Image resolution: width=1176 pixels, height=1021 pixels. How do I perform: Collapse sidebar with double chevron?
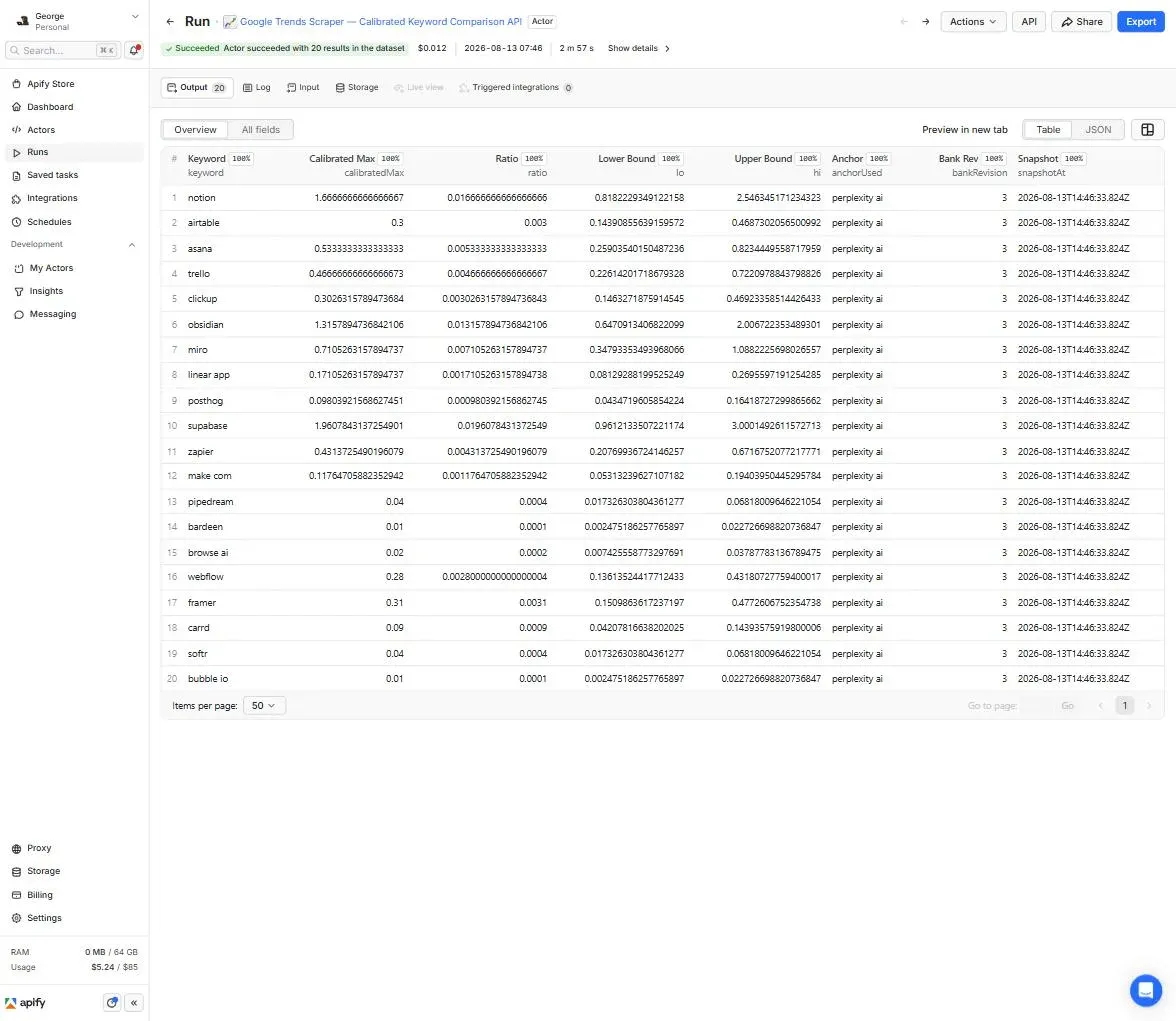coord(134,1003)
